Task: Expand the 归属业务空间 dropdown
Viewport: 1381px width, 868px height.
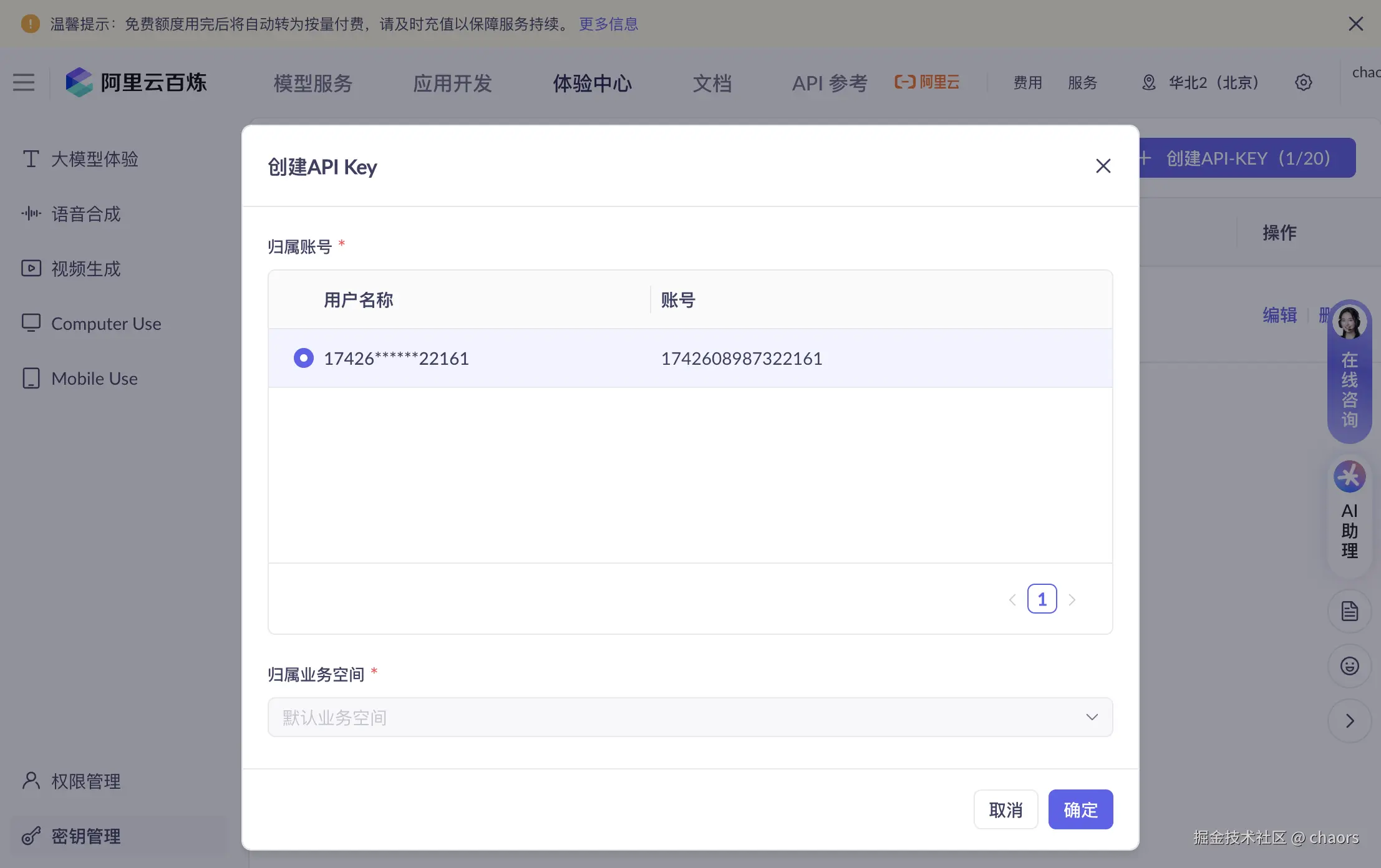Action: [x=690, y=717]
